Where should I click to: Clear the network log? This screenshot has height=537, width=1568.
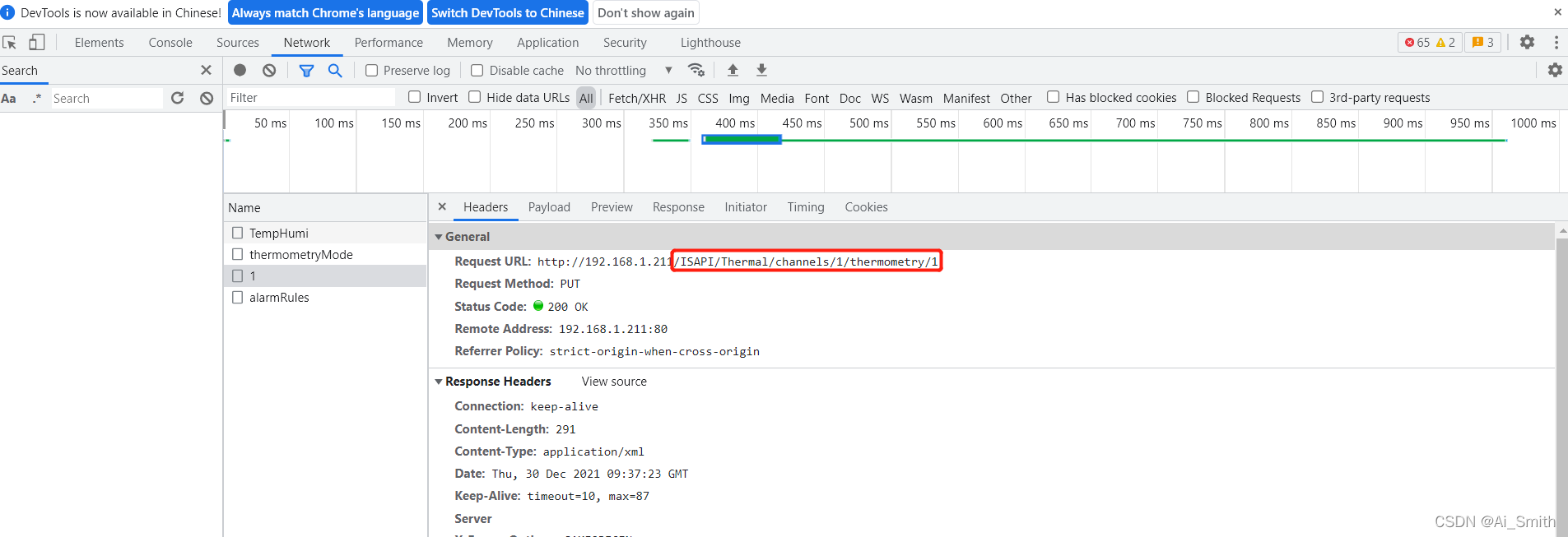pos(269,71)
